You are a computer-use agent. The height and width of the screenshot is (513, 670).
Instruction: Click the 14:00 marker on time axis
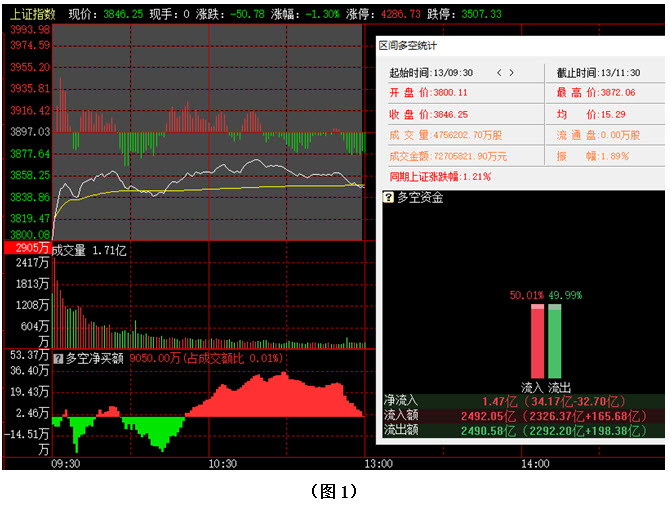click(x=535, y=463)
